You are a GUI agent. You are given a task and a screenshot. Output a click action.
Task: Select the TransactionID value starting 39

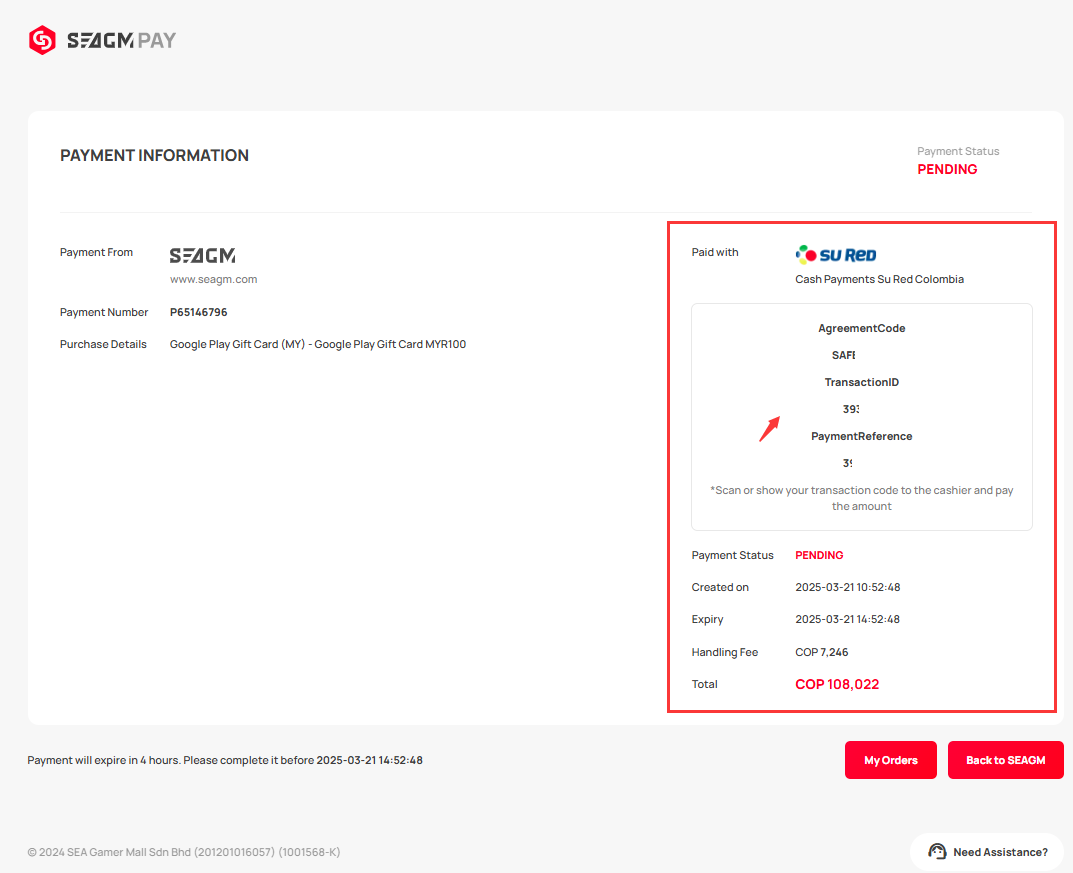click(x=851, y=409)
